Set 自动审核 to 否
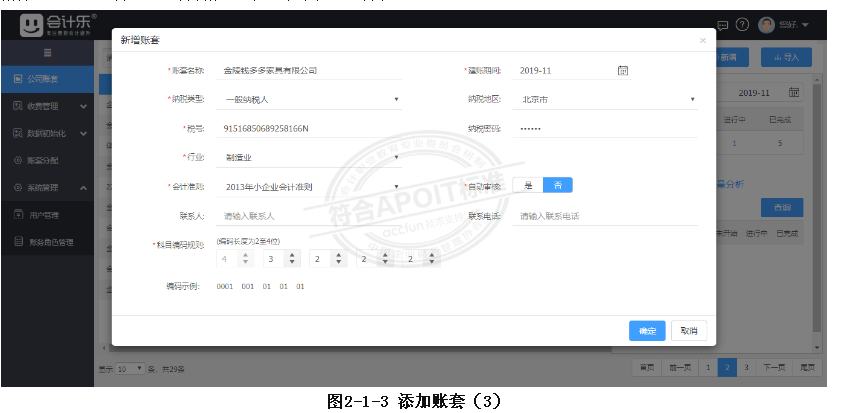The width and height of the screenshot is (860, 413). pos(558,185)
